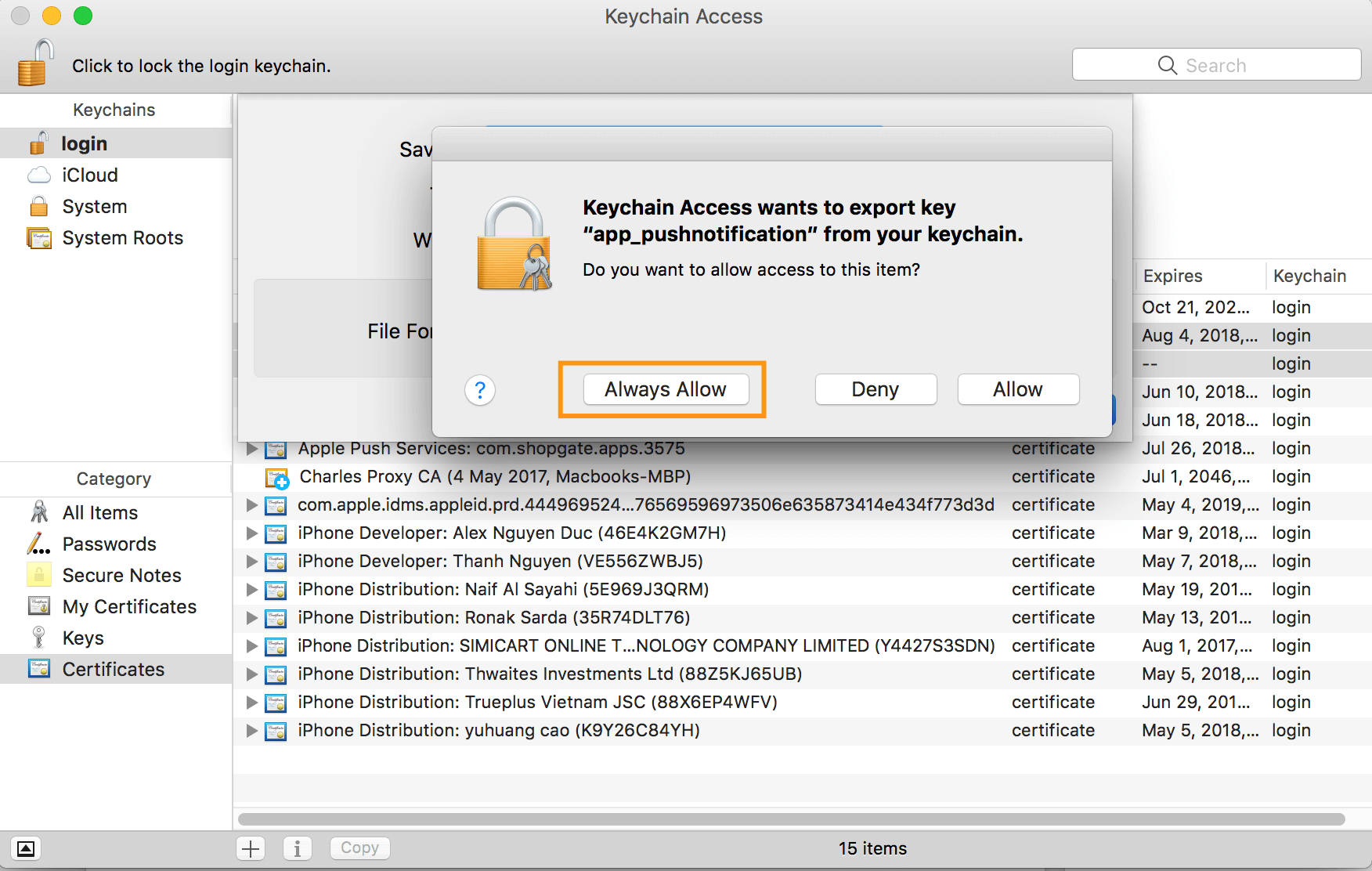1372x871 pixels.
Task: Deny the key export request
Action: 876,389
